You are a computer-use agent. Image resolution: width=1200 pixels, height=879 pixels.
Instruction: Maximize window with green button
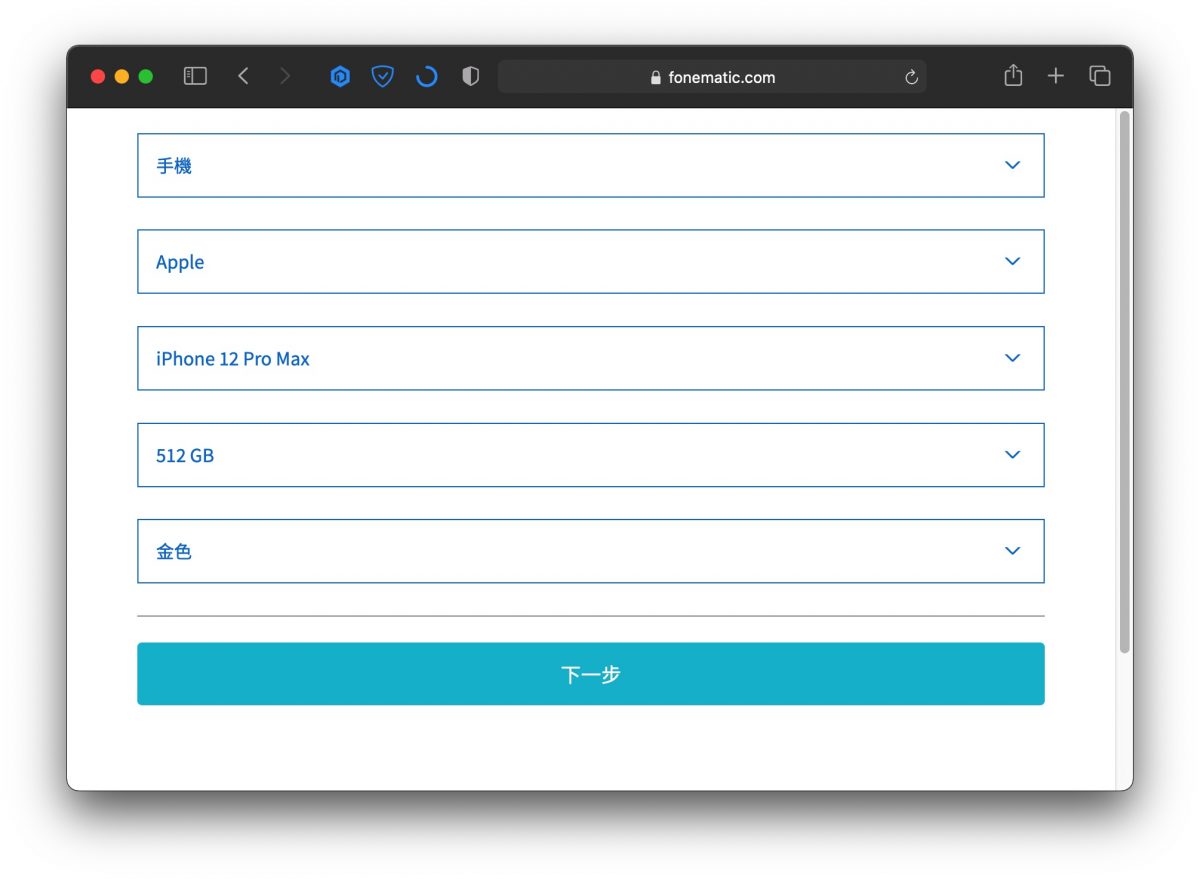[x=146, y=77]
